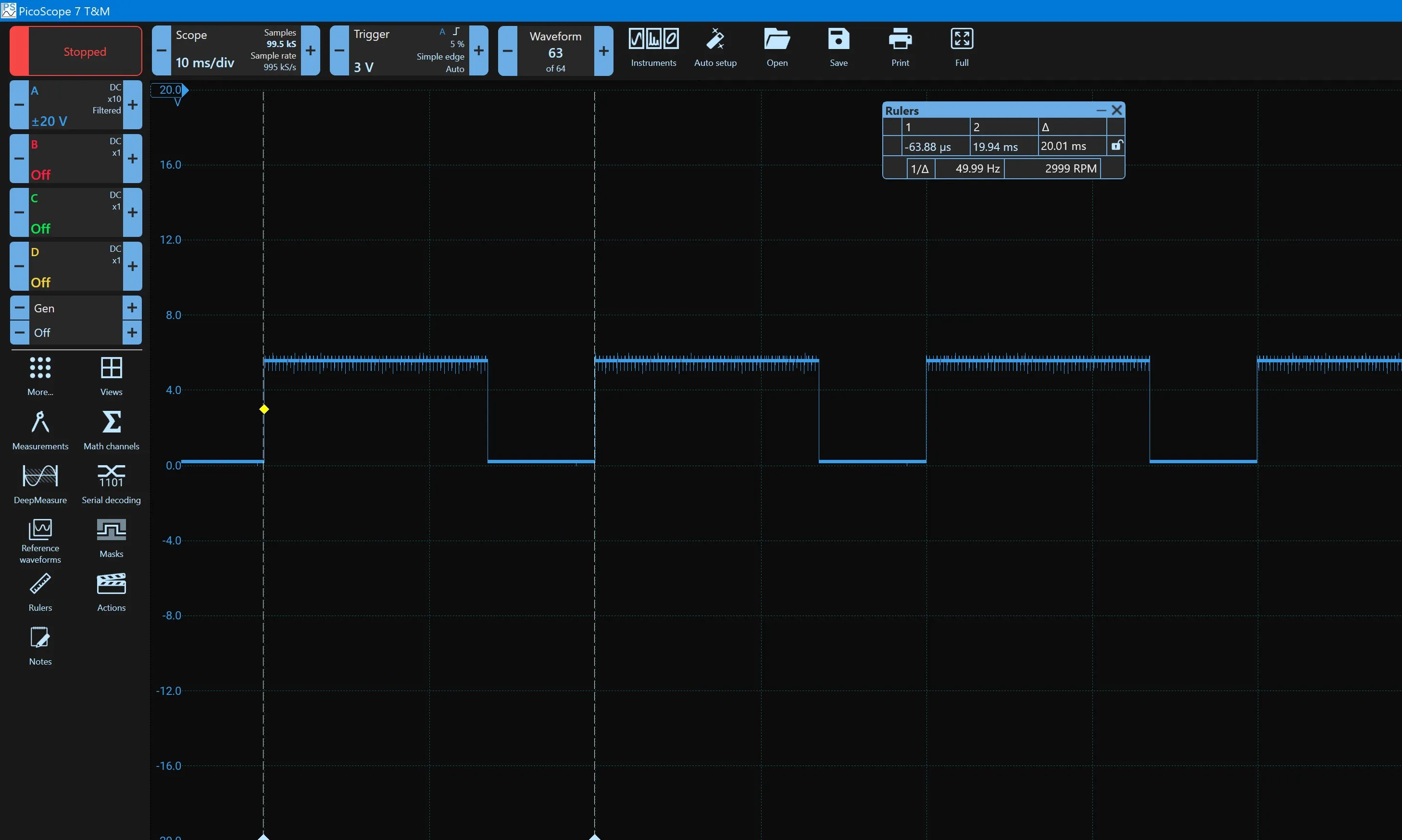The image size is (1402, 840).
Task: Toggle the rulers lock icon
Action: click(x=1115, y=146)
